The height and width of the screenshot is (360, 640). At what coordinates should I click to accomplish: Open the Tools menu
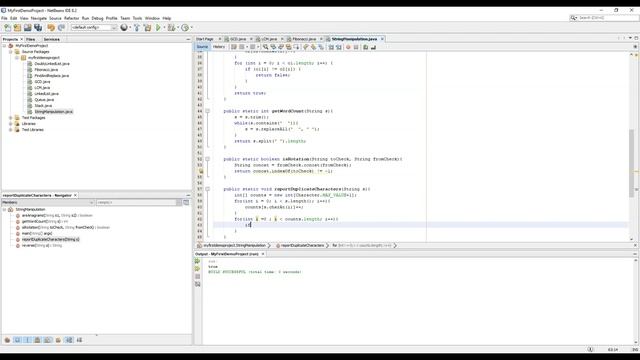pyautogui.click(x=137, y=18)
